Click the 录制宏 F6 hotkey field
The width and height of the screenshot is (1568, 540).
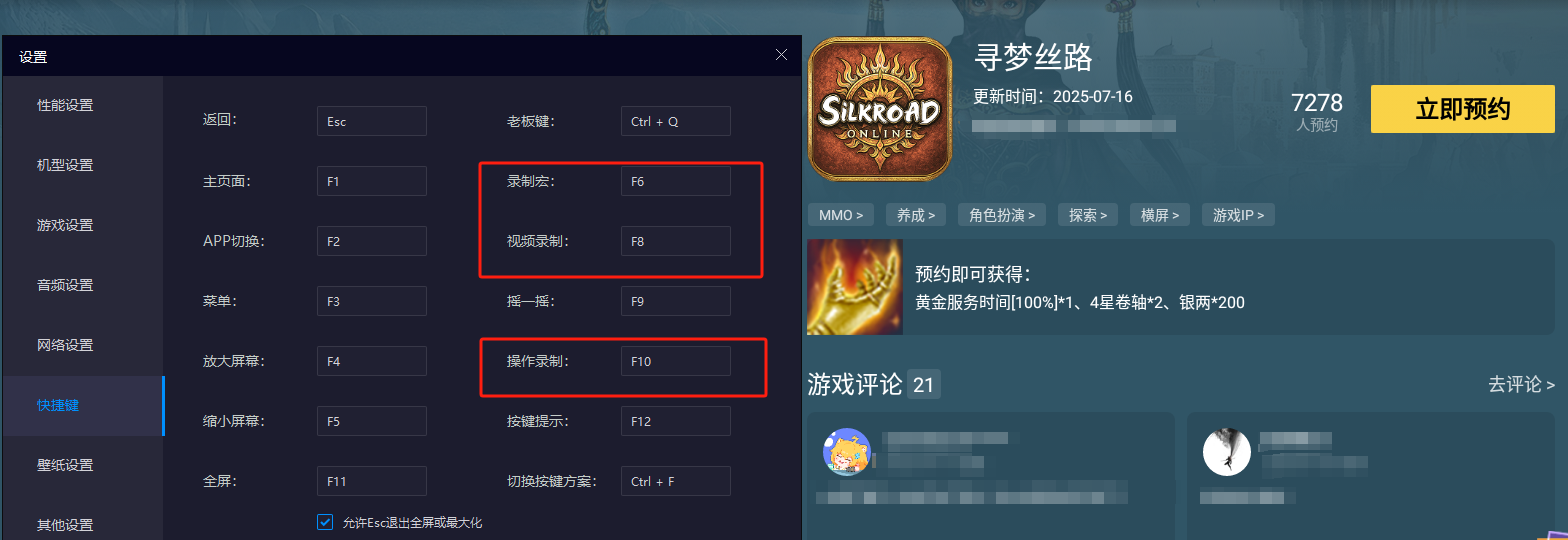[676, 181]
